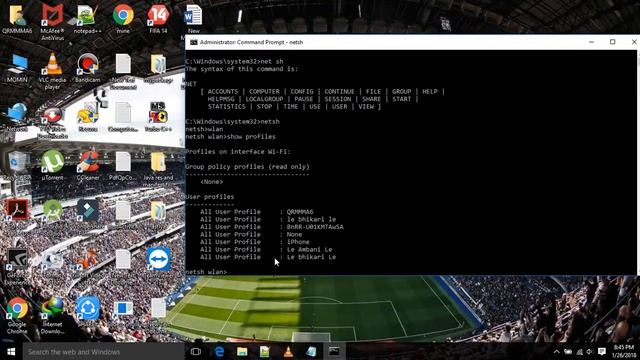Click the Command Prompt title bar icon
Screen dimensions: 640x360
pos(193,42)
